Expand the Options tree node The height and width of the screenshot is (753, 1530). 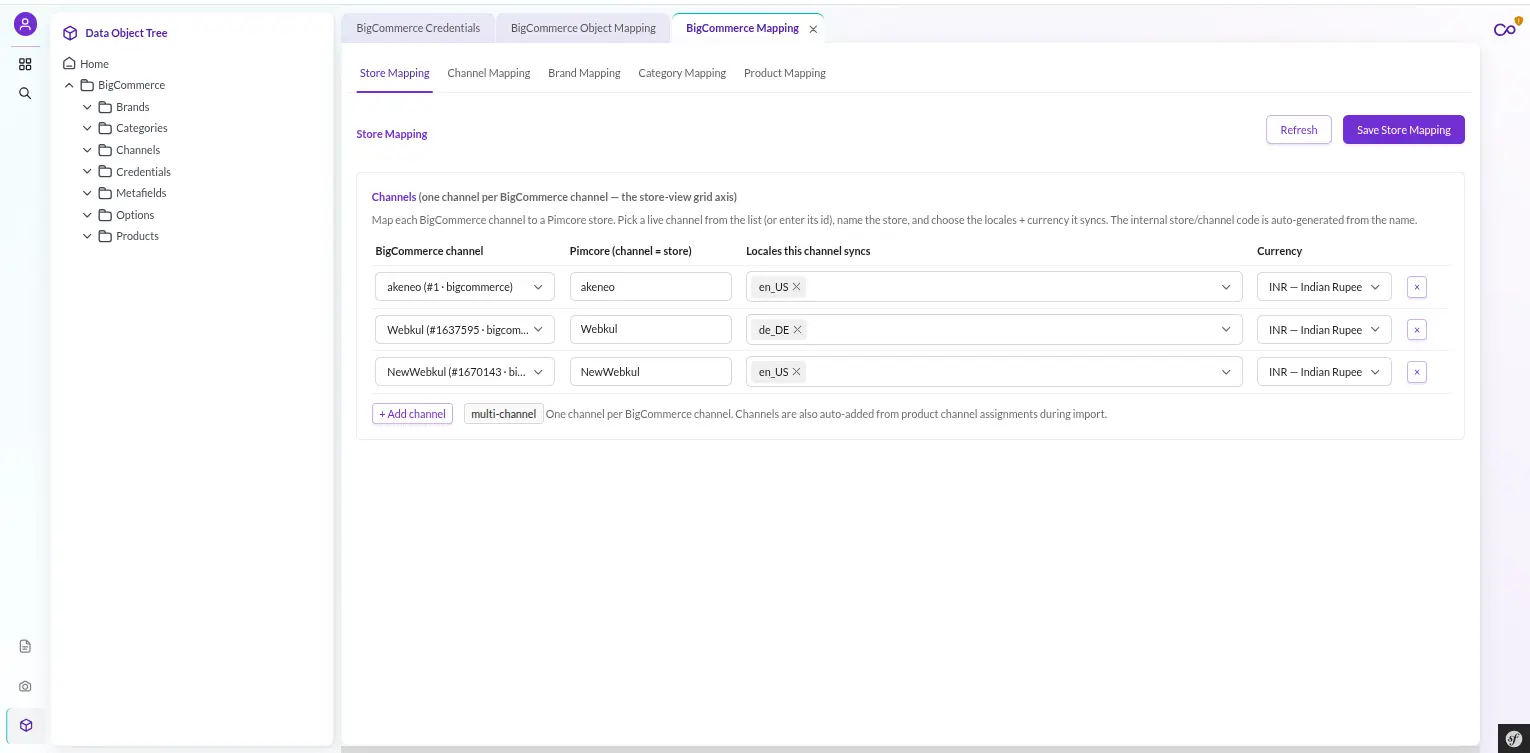[x=87, y=215]
